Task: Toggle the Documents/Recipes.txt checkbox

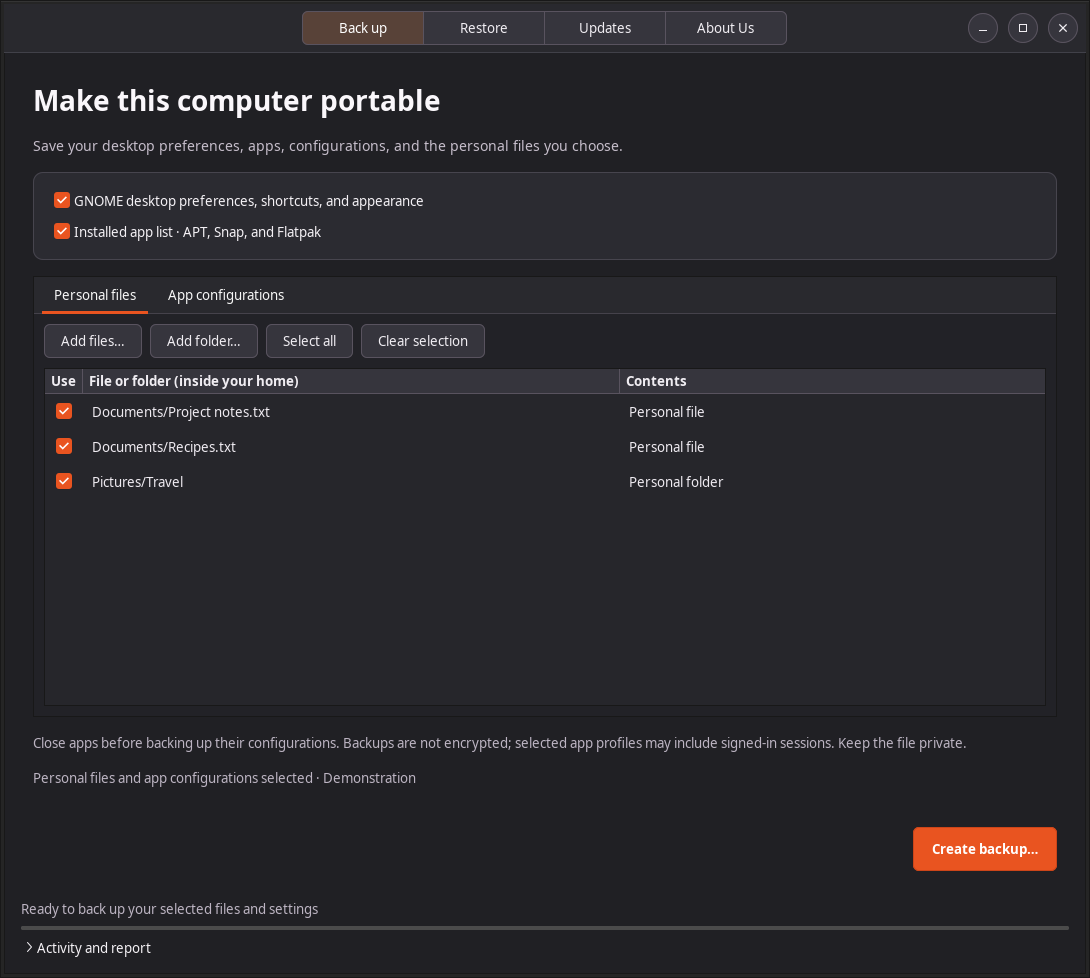Action: click(x=64, y=446)
